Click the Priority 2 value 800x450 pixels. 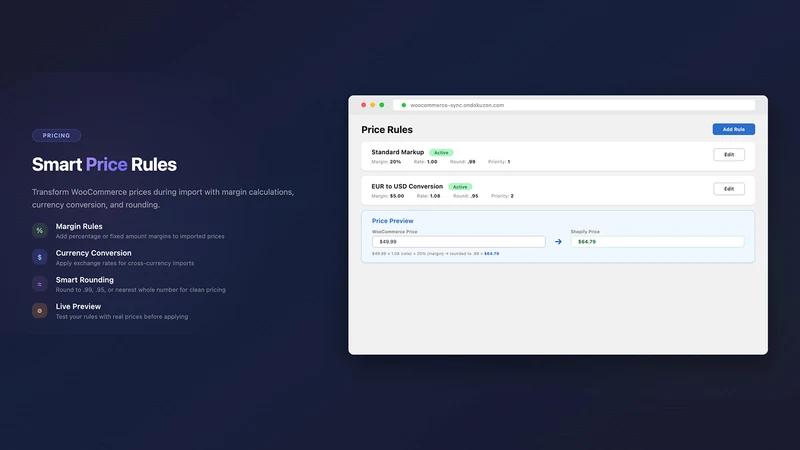[x=512, y=196]
